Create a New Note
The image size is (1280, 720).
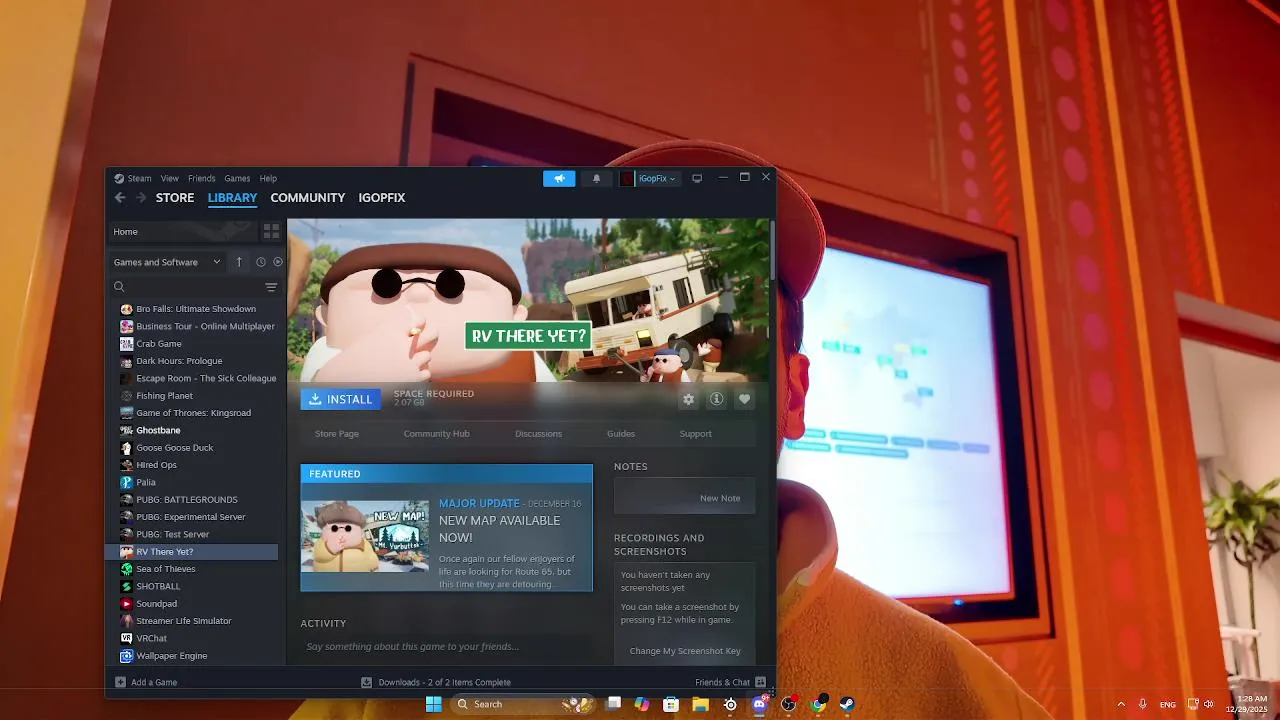(x=720, y=498)
